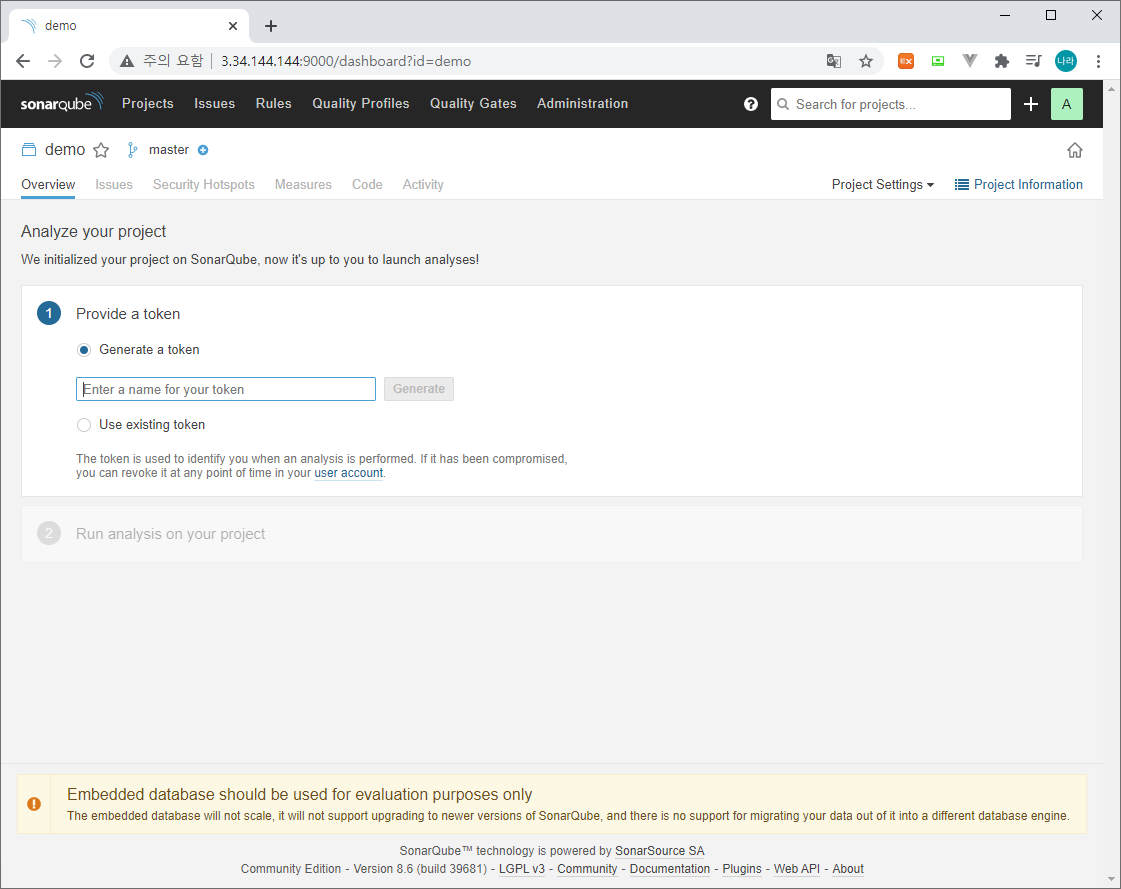Favorite the demo project with star icon
The height and width of the screenshot is (889, 1121).
102,150
